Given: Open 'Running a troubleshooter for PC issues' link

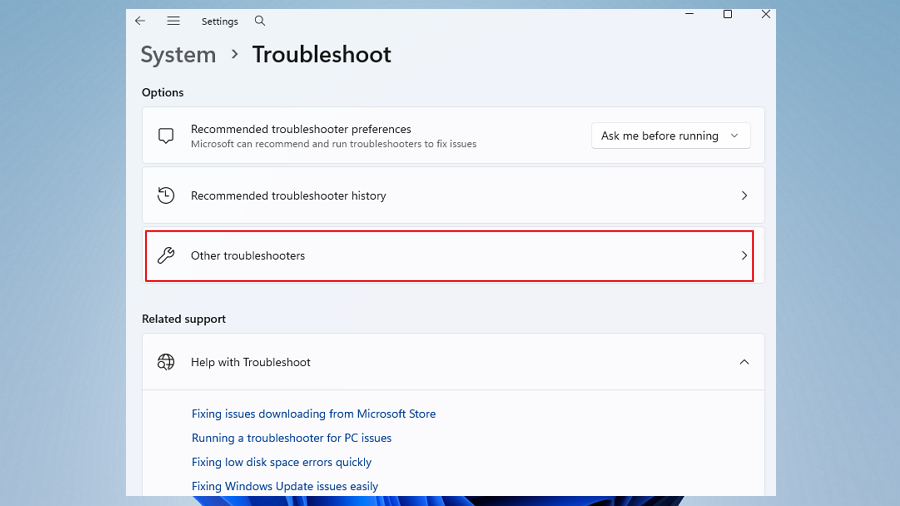Looking at the screenshot, I should pyautogui.click(x=291, y=438).
